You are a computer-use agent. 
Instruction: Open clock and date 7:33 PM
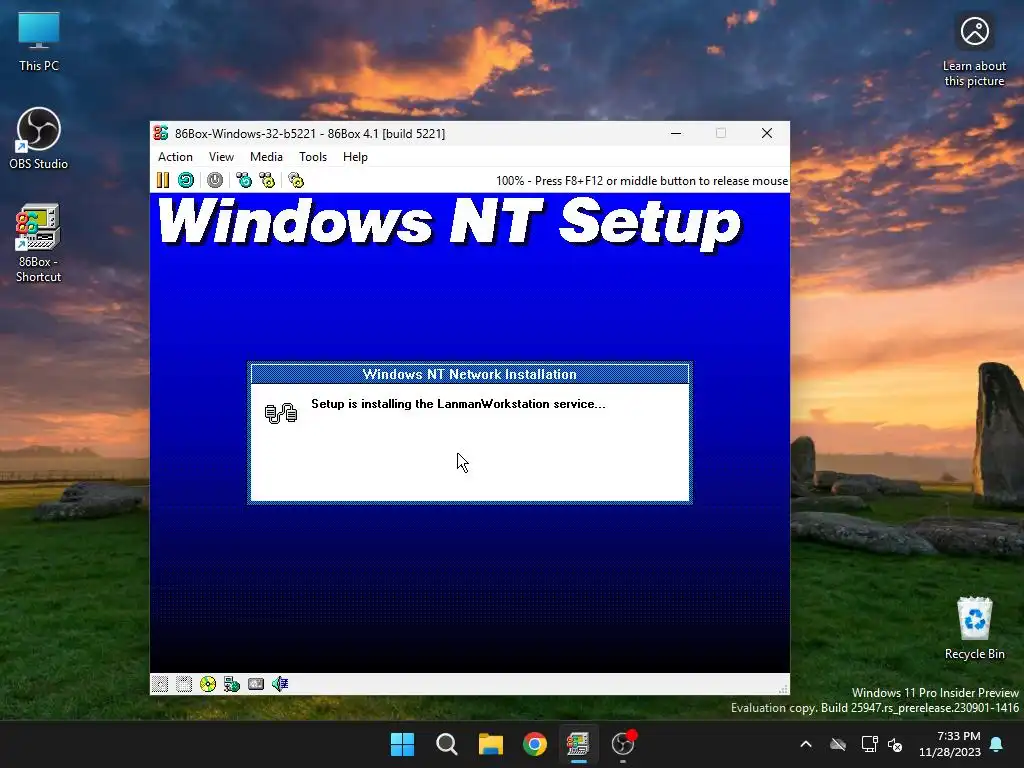coord(950,744)
